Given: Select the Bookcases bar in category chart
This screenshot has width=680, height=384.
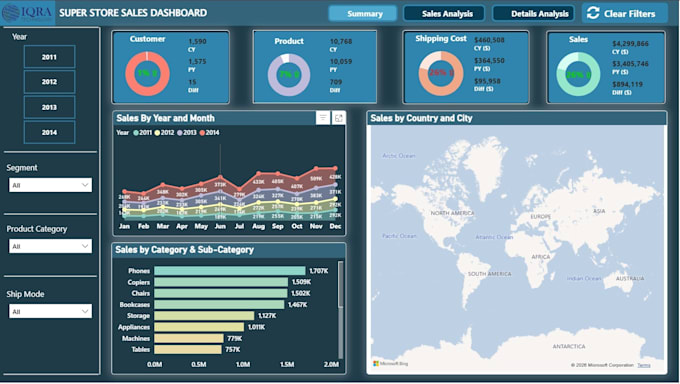Looking at the screenshot, I should click(219, 305).
